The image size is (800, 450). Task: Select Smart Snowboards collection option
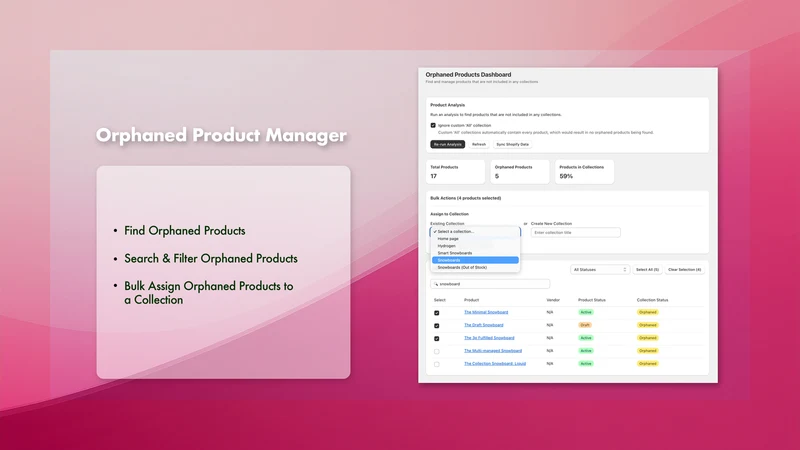click(475, 253)
